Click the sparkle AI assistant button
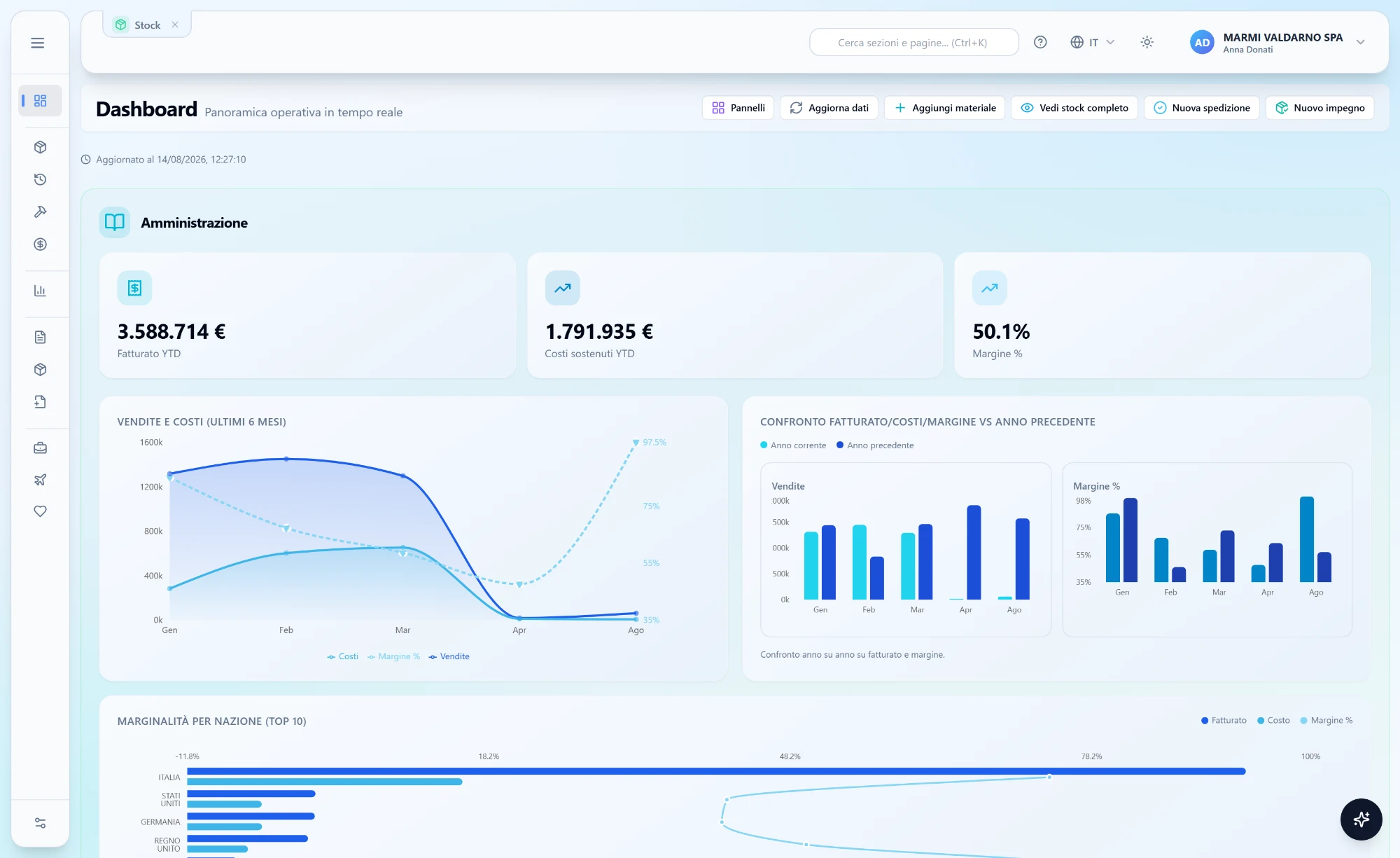The image size is (1400, 858). tap(1361, 819)
